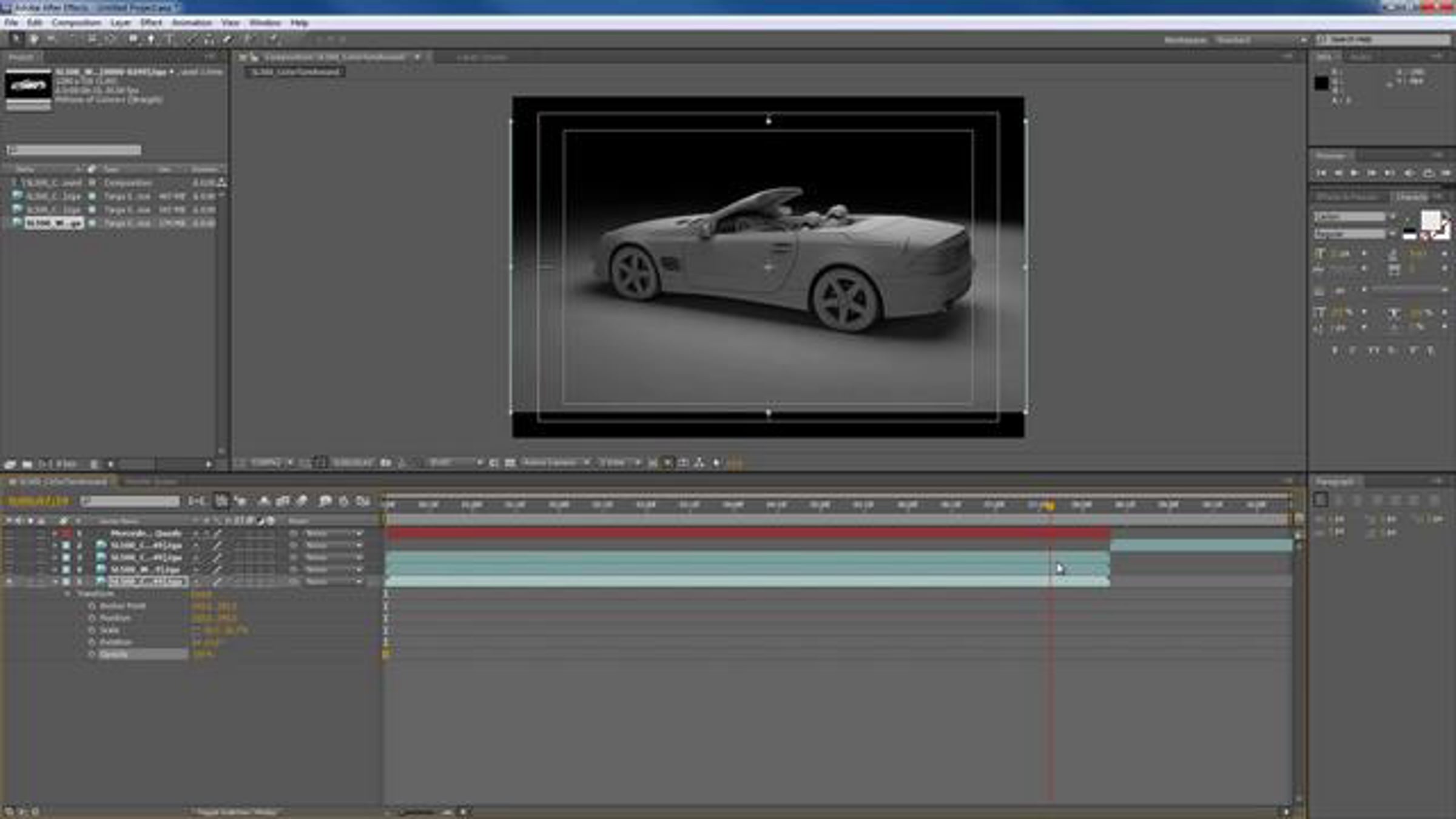
Task: Select the Type text tool
Action: click(x=169, y=39)
